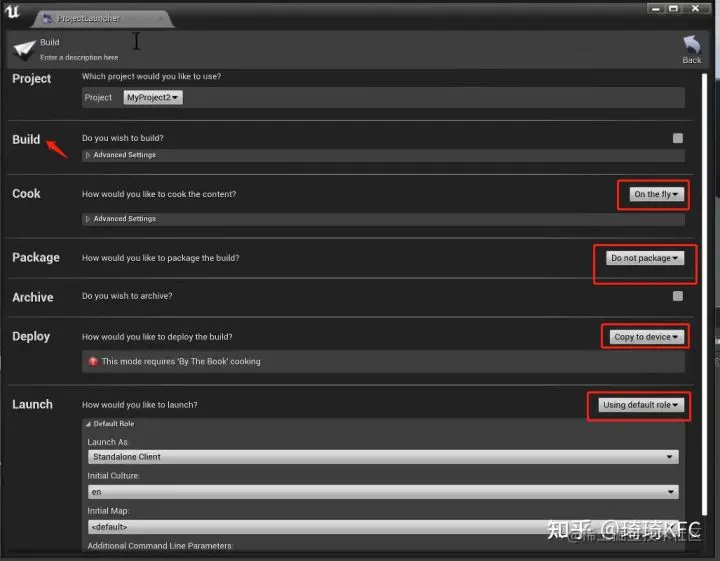
Task: Click 'Which project would you like to use?' text
Action: [152, 76]
